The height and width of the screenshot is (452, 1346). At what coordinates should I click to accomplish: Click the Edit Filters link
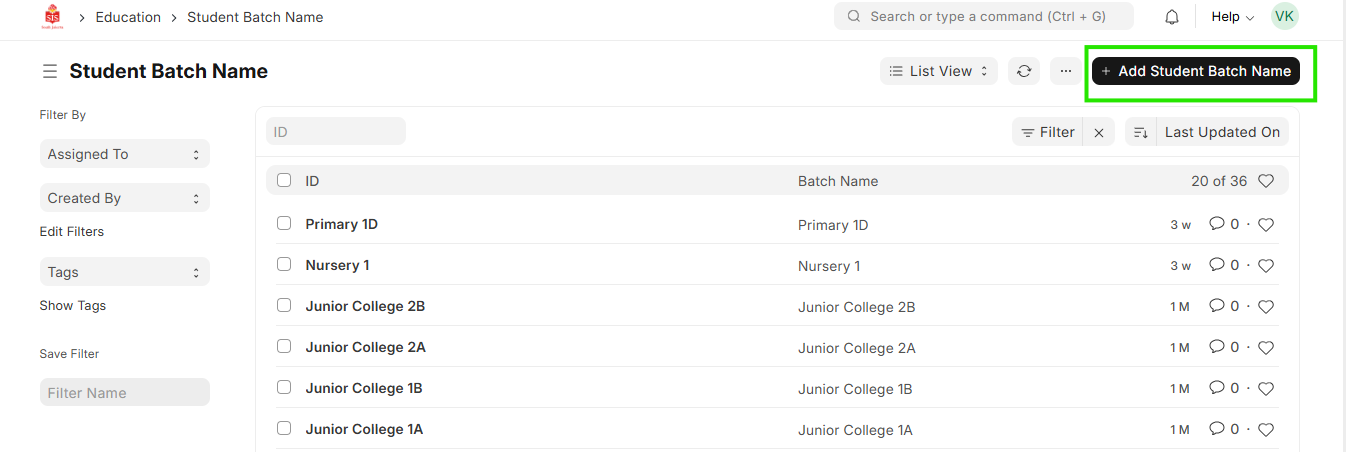[x=72, y=232]
